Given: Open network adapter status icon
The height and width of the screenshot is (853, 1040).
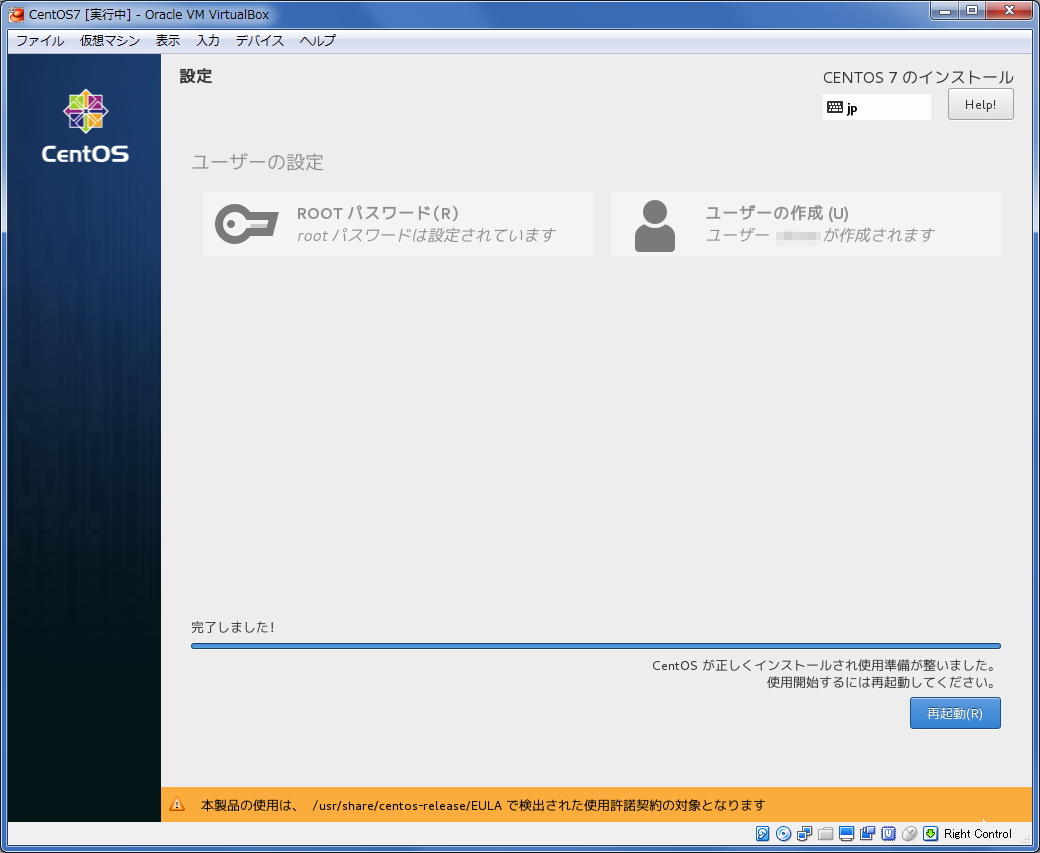Looking at the screenshot, I should (x=805, y=834).
